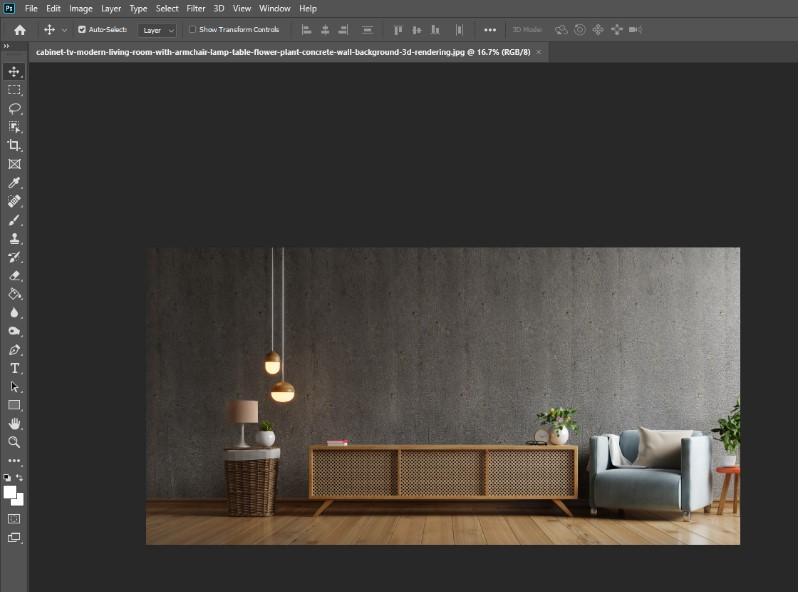Screen dimensions: 799x592
Task: Select the Eyedropper tool
Action: pos(14,182)
